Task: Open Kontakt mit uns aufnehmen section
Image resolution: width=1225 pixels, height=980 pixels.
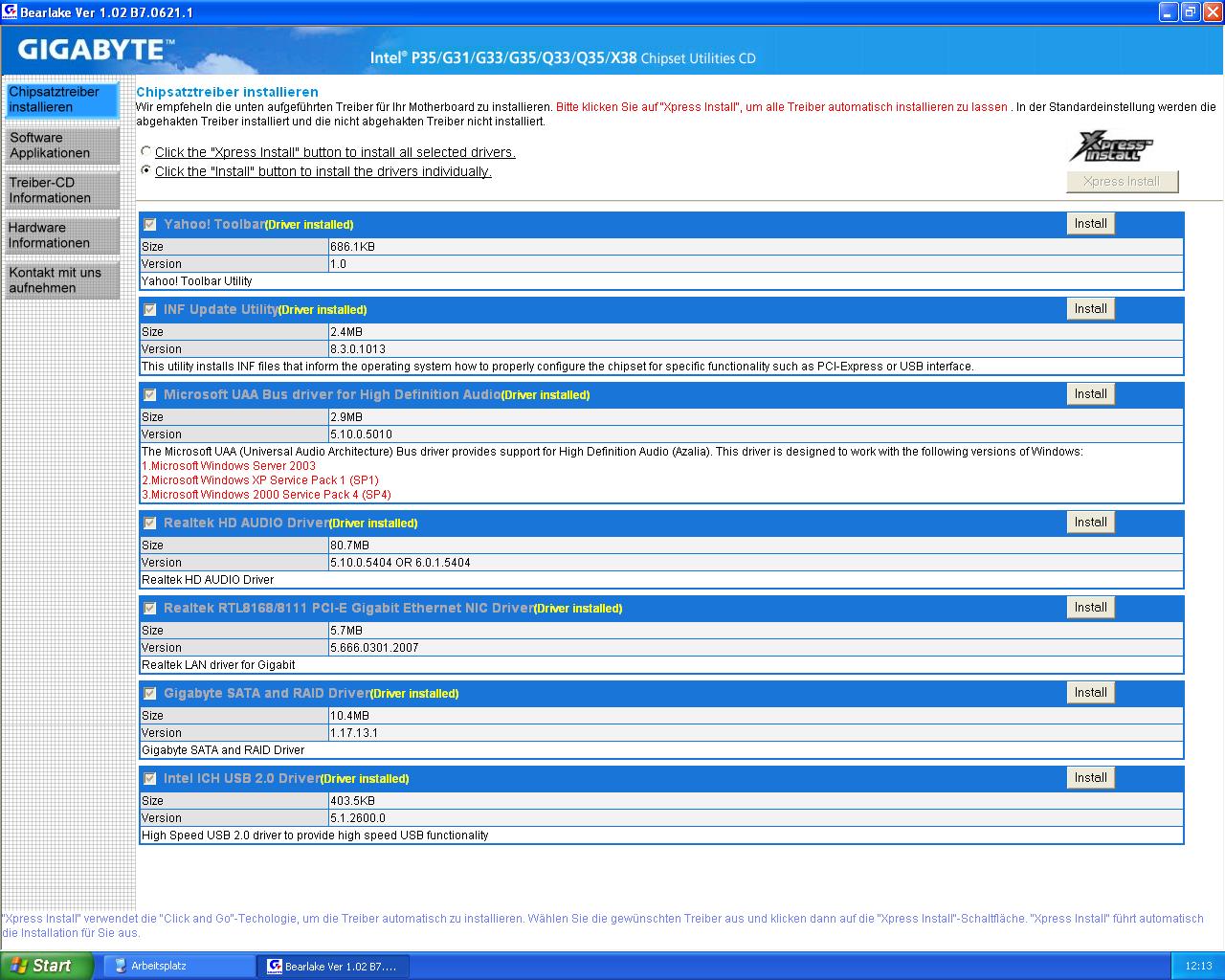Action: (x=62, y=280)
